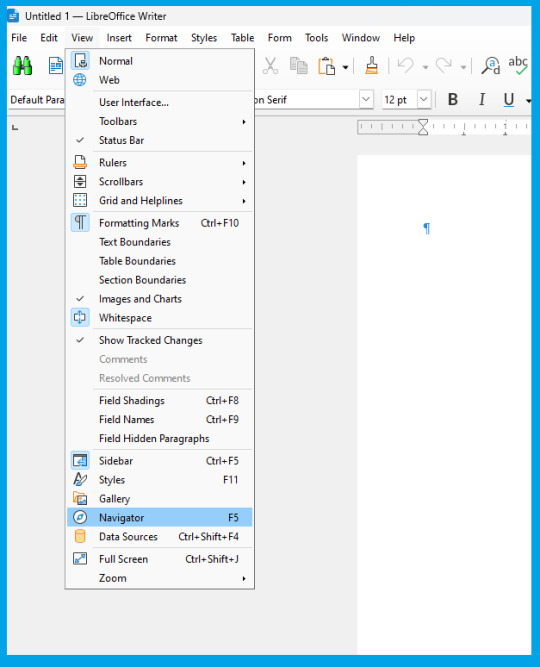The width and height of the screenshot is (540, 667).
Task: Click the Default Paragraph style box
Action: pyautogui.click(x=37, y=100)
